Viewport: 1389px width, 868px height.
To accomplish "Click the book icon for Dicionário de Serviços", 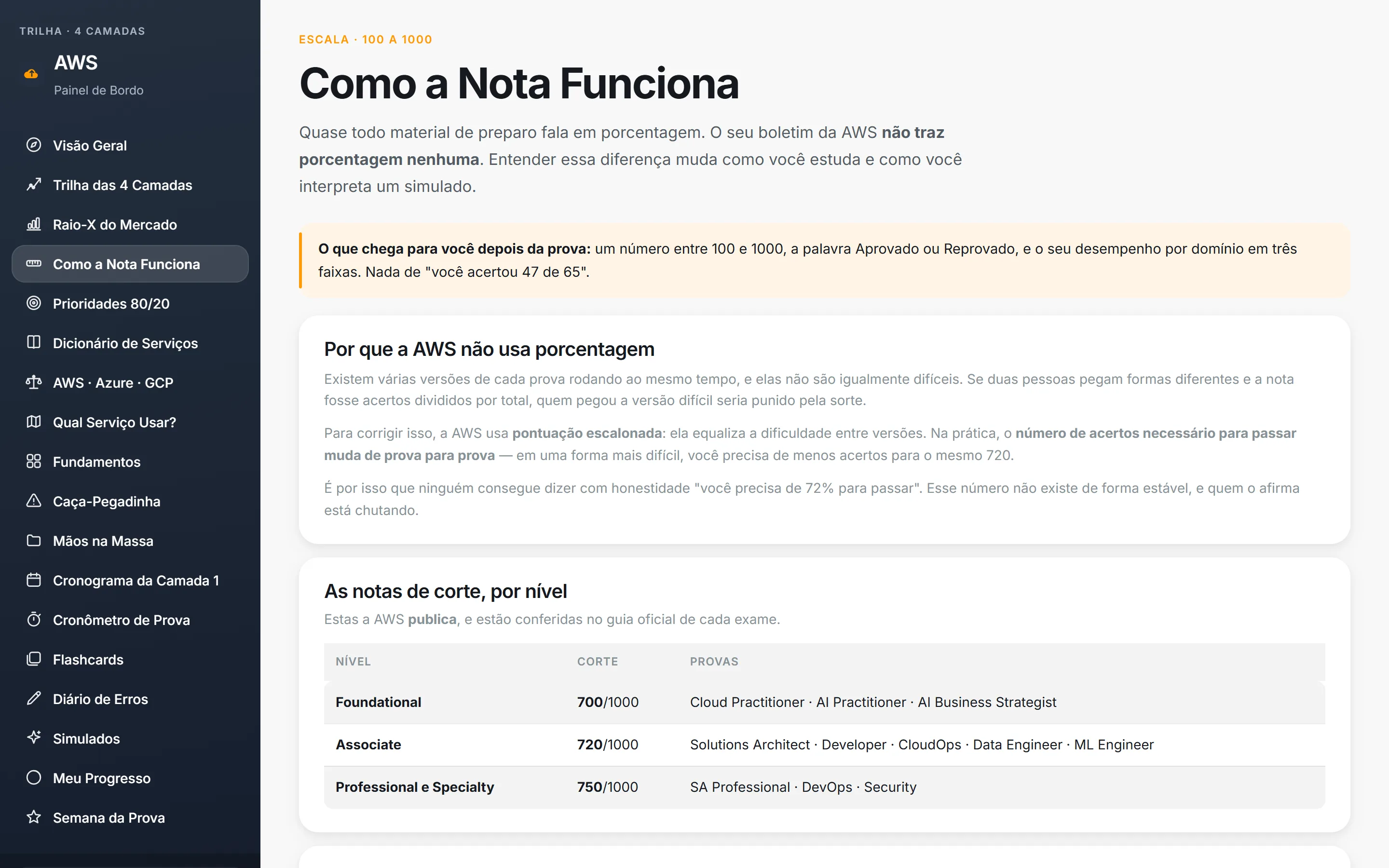I will click(34, 343).
